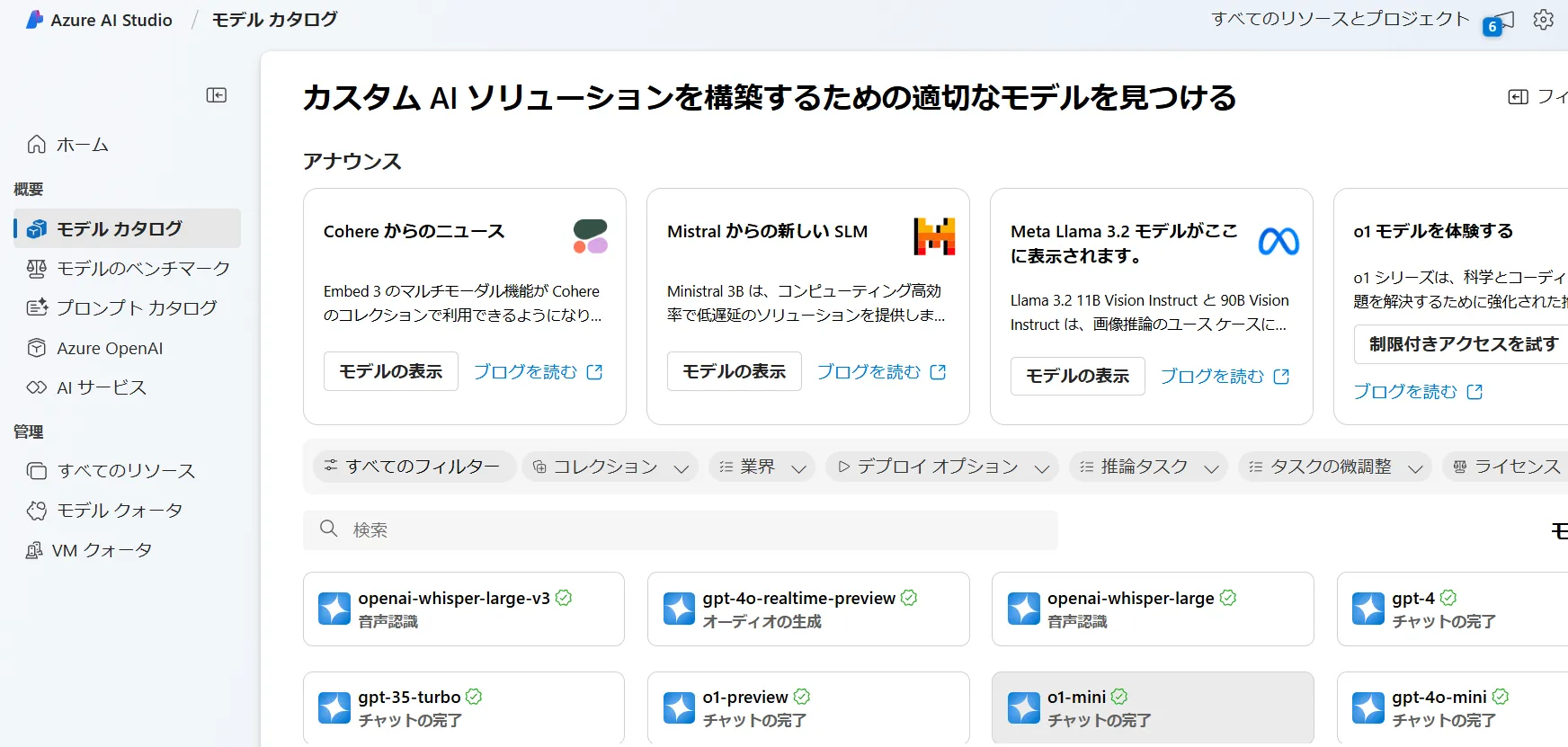Viewport: 1568px width, 747px height.
Task: Open the gpt-4o-realtime-preview model title
Action: (798, 598)
